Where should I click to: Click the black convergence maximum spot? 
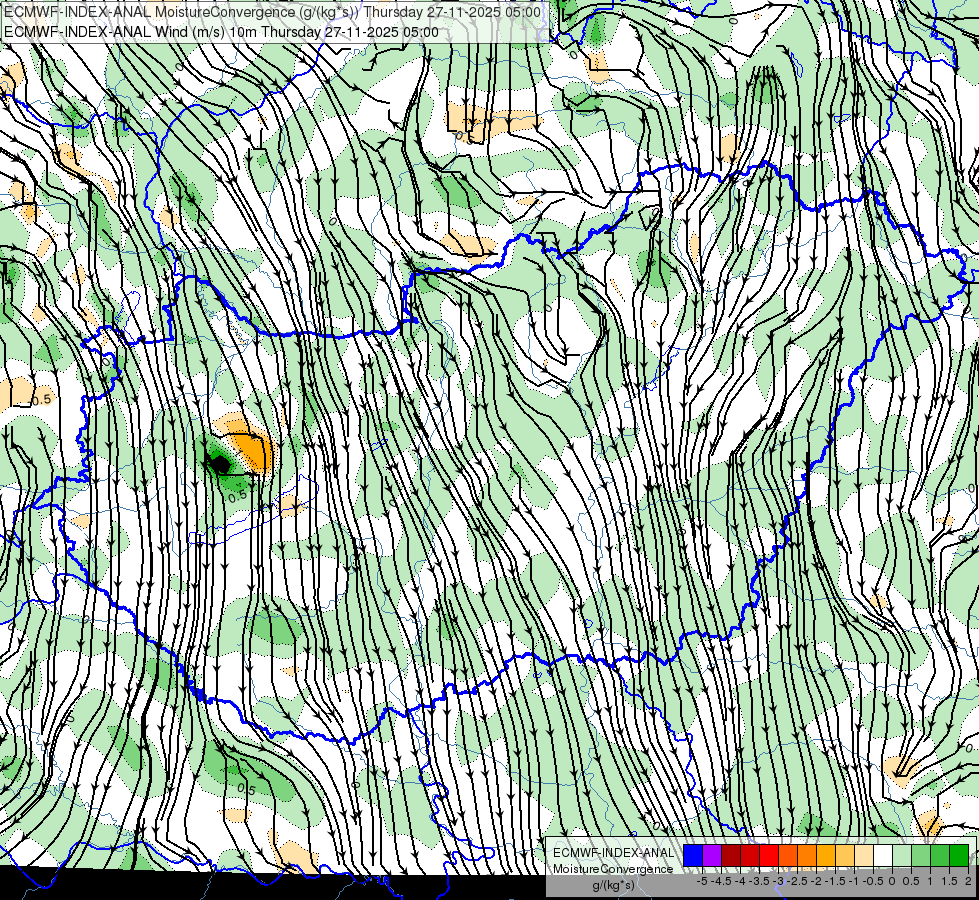click(x=219, y=464)
